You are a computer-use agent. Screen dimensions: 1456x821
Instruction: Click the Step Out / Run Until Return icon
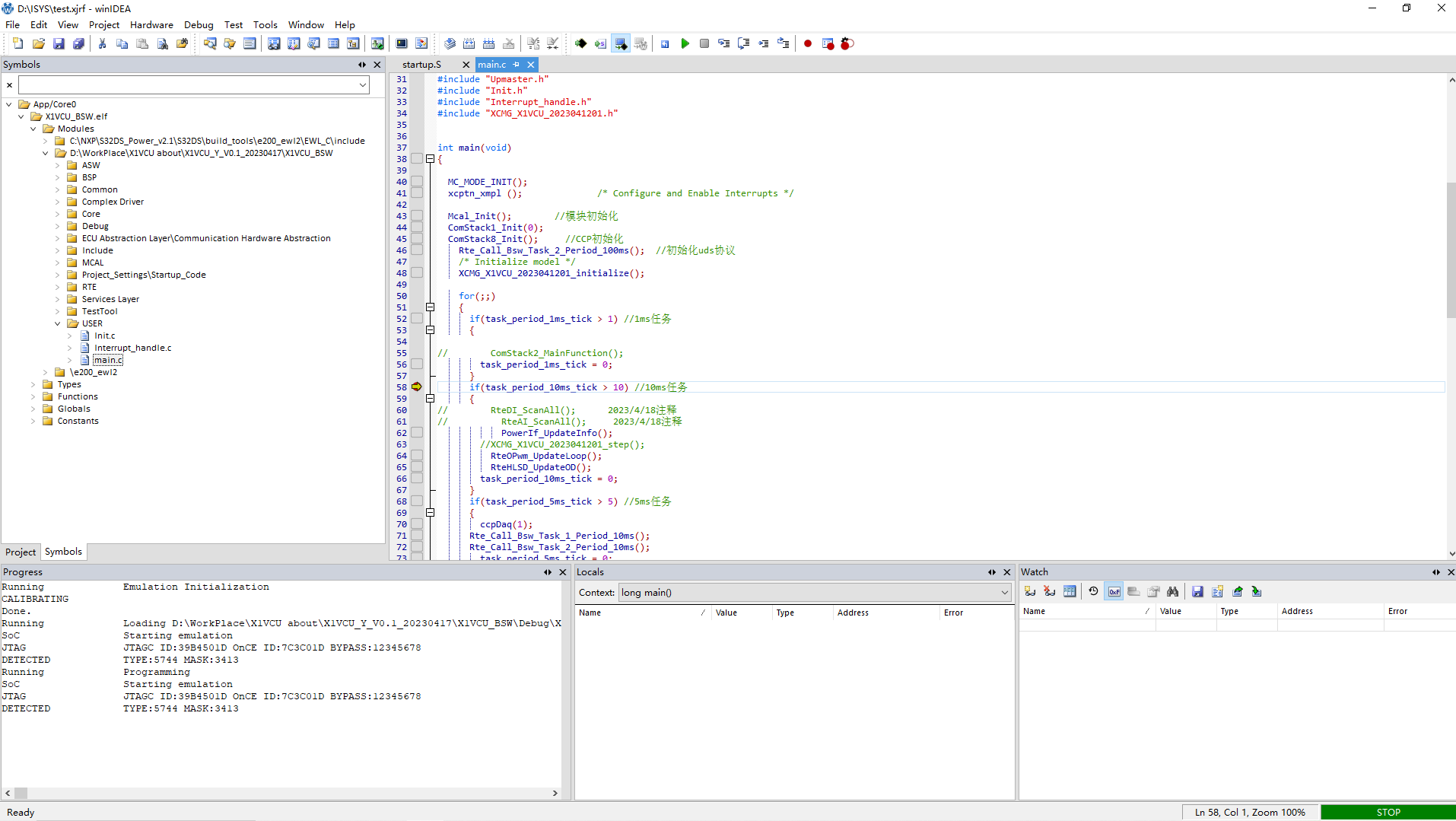tap(783, 43)
